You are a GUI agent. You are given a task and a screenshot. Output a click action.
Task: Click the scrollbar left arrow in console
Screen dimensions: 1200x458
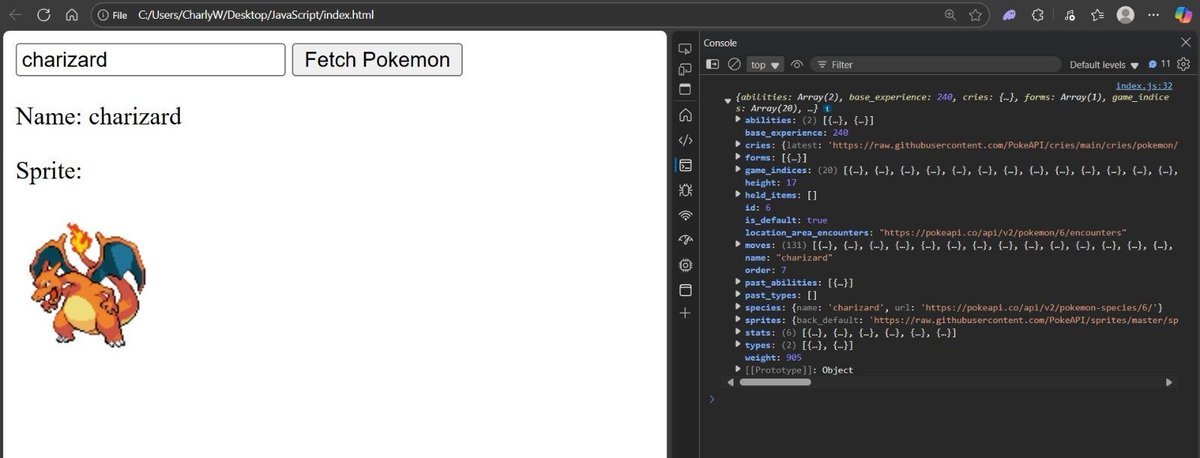tap(731, 382)
